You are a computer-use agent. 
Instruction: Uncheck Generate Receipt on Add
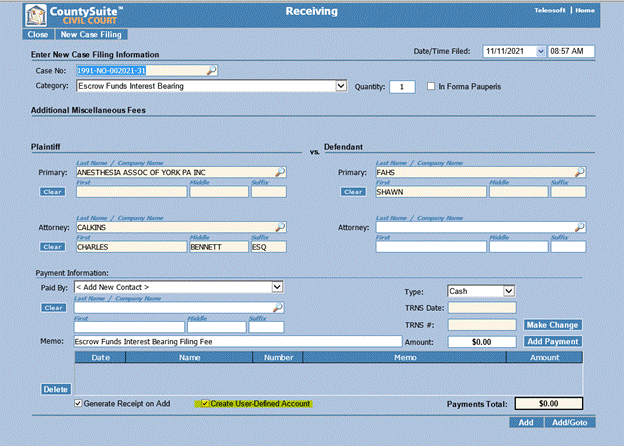click(78, 403)
